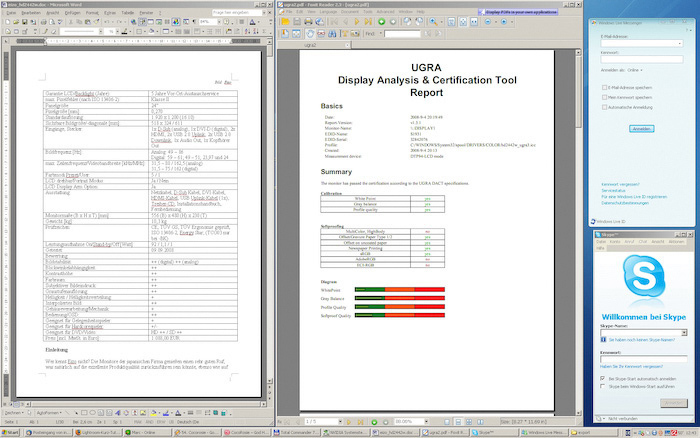Enable Automatische Anmeldung in Messenger

pos(604,107)
